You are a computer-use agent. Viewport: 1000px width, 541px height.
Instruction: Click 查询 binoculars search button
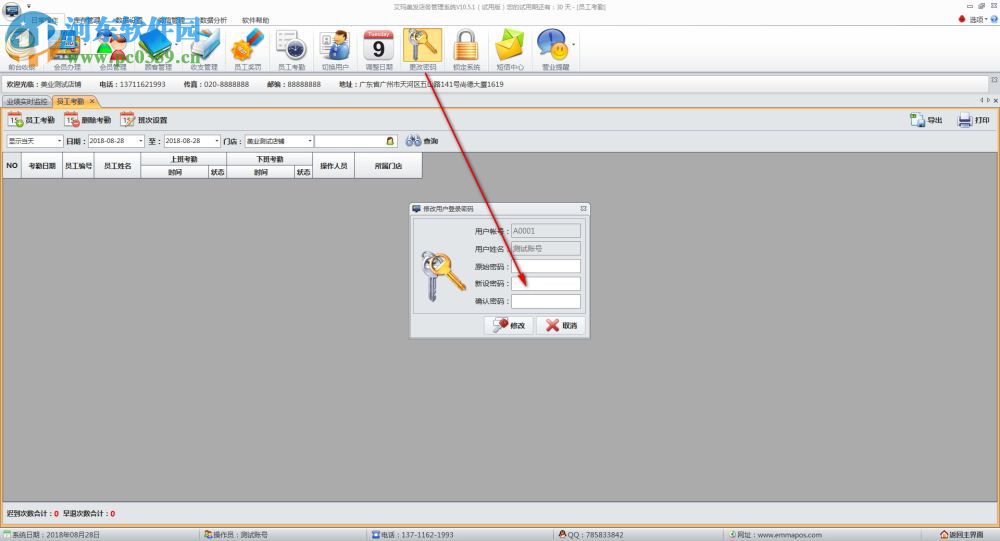pyautogui.click(x=422, y=141)
